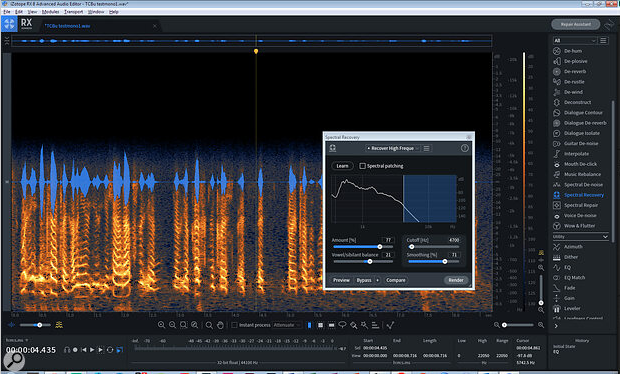The width and height of the screenshot is (620, 374).
Task: Switch to the TCBu testmono1.wav tab
Action: tap(100, 26)
